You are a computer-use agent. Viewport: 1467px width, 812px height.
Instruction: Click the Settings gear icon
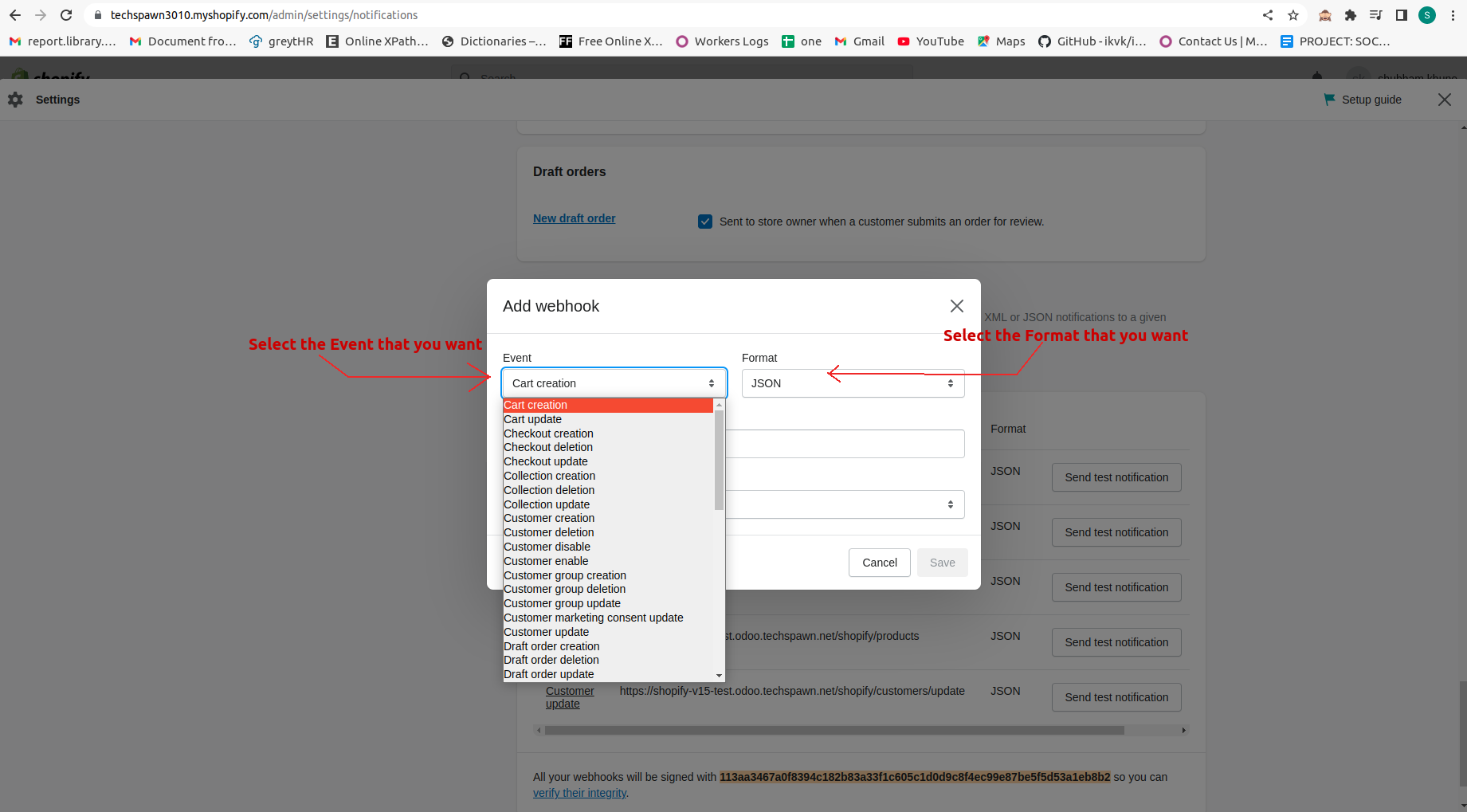[14, 99]
